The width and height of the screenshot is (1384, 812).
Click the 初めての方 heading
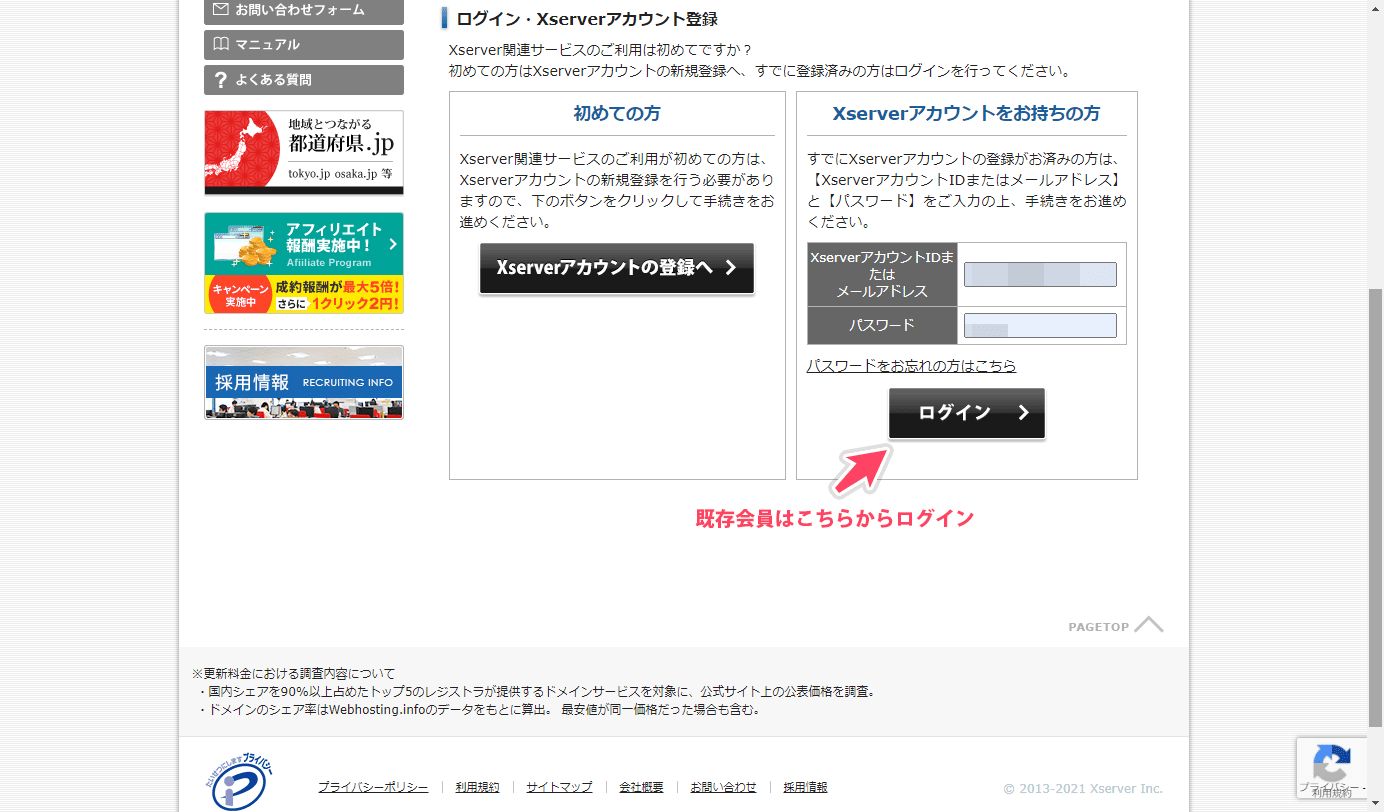coord(617,114)
